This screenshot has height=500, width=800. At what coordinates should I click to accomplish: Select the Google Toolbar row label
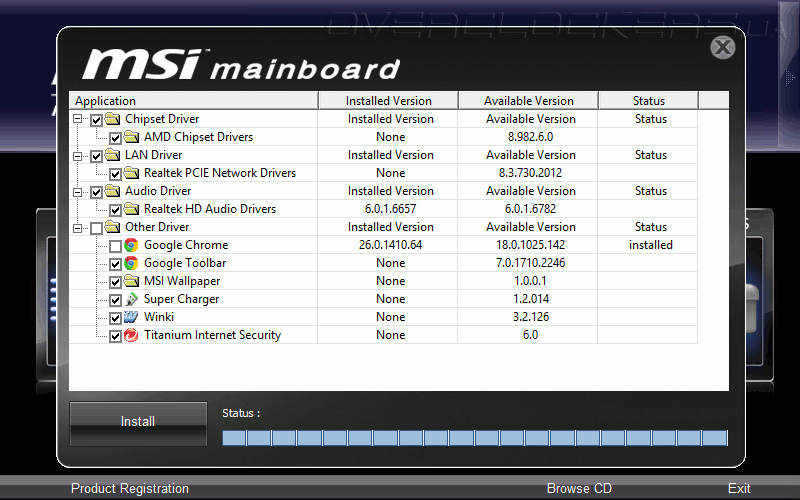coord(185,263)
